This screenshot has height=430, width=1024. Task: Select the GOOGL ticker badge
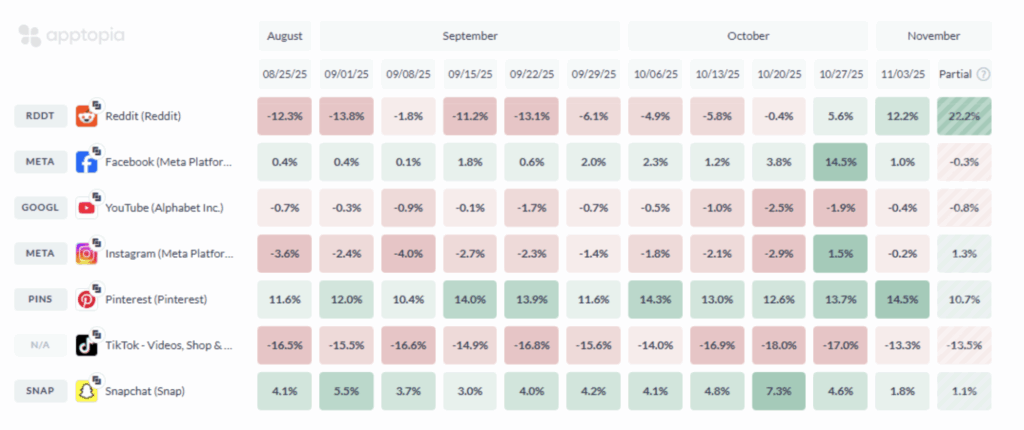tap(40, 208)
